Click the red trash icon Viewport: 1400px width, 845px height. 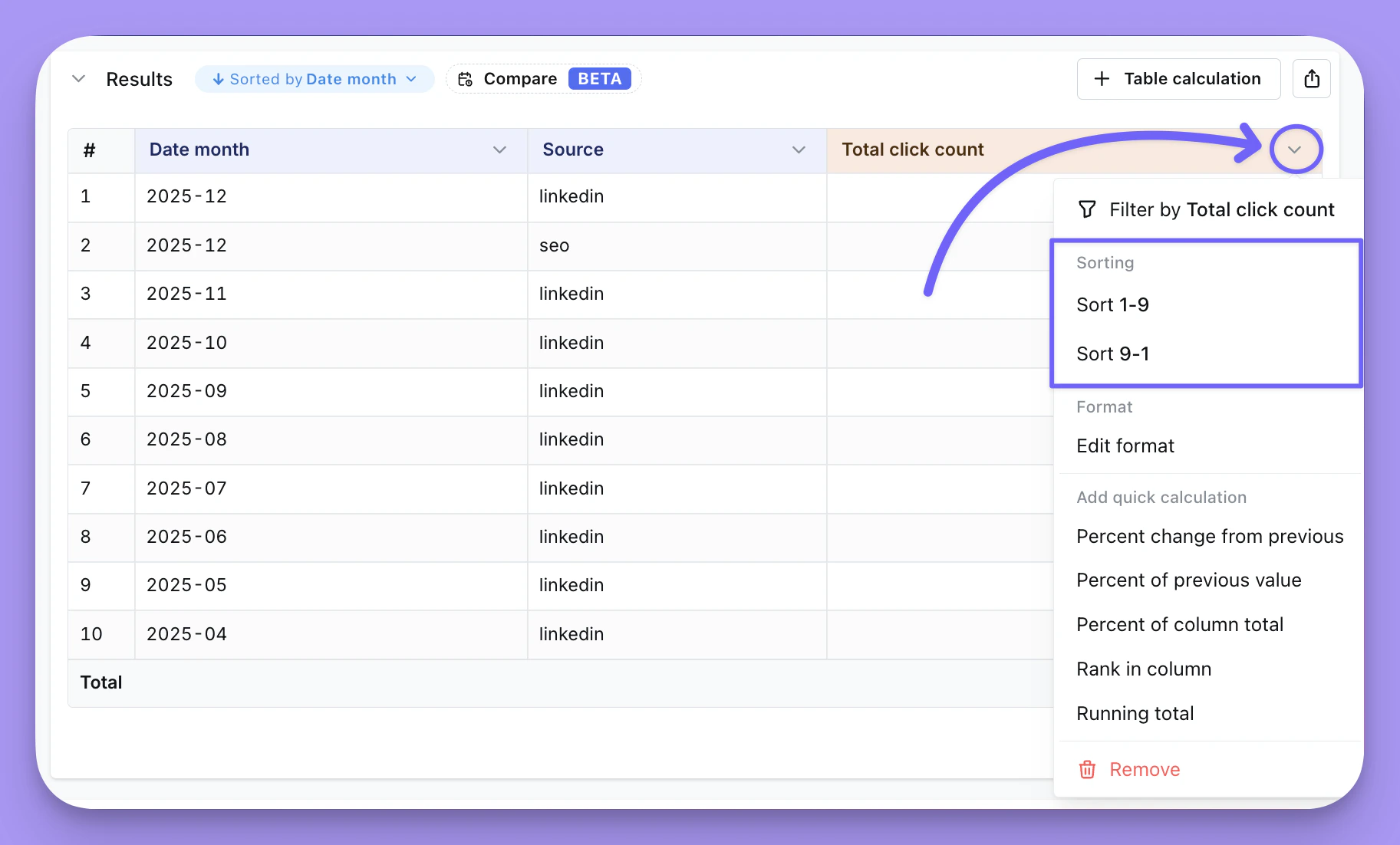tap(1087, 769)
